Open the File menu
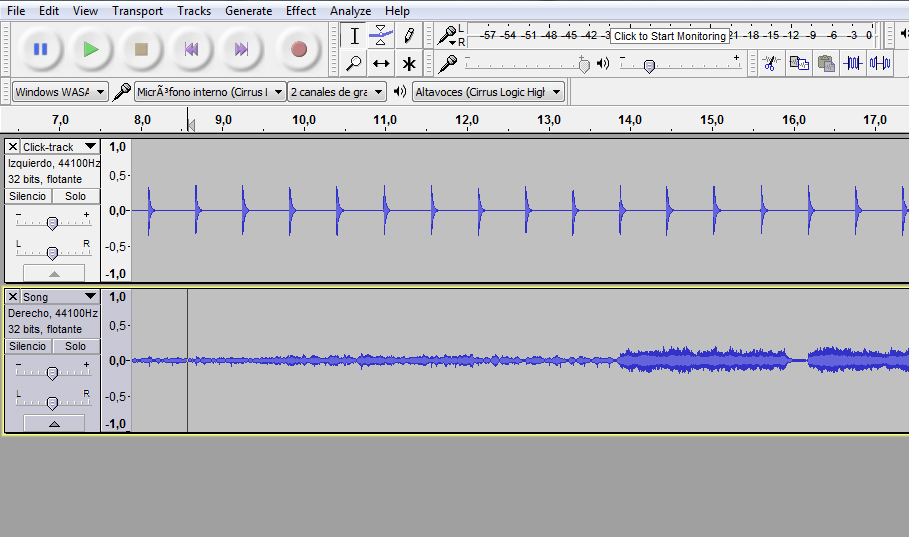The image size is (909, 537). [x=16, y=10]
